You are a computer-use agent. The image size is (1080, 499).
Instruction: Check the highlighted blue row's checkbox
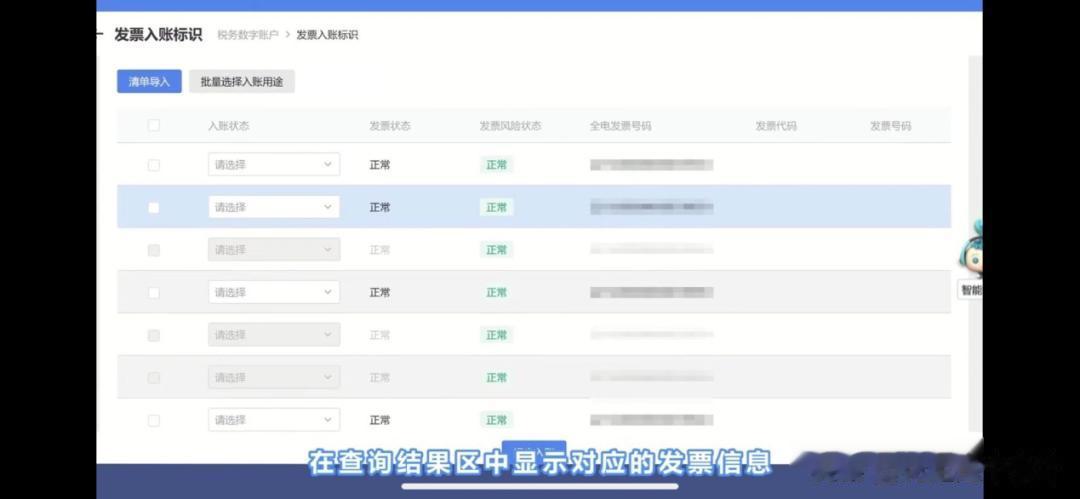(154, 207)
